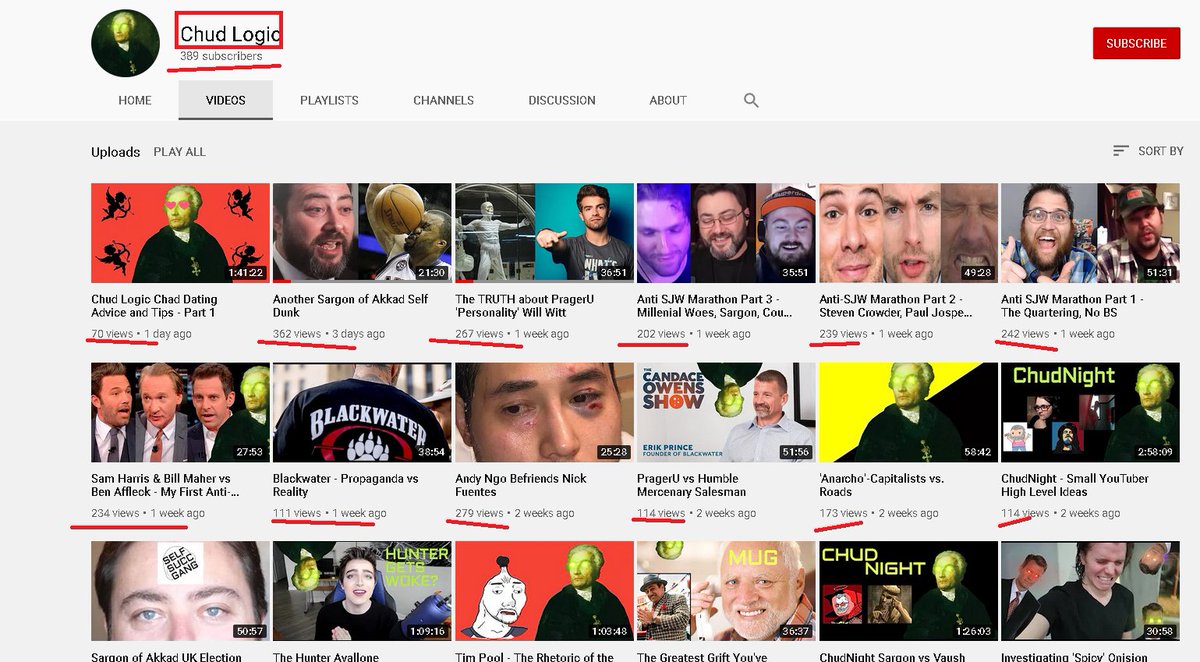The height and width of the screenshot is (662, 1200).
Task: Click the '1:41:22' duration badge
Action: [245, 273]
